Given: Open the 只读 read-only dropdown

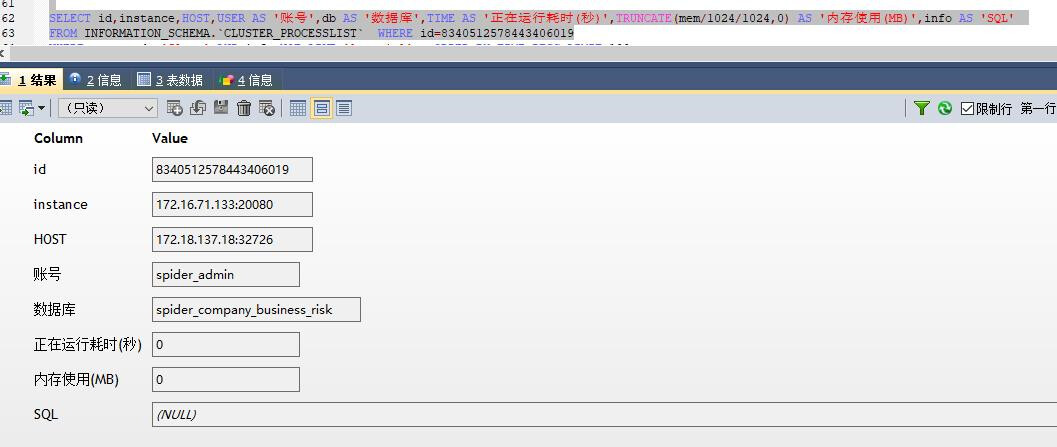Looking at the screenshot, I should (x=107, y=108).
